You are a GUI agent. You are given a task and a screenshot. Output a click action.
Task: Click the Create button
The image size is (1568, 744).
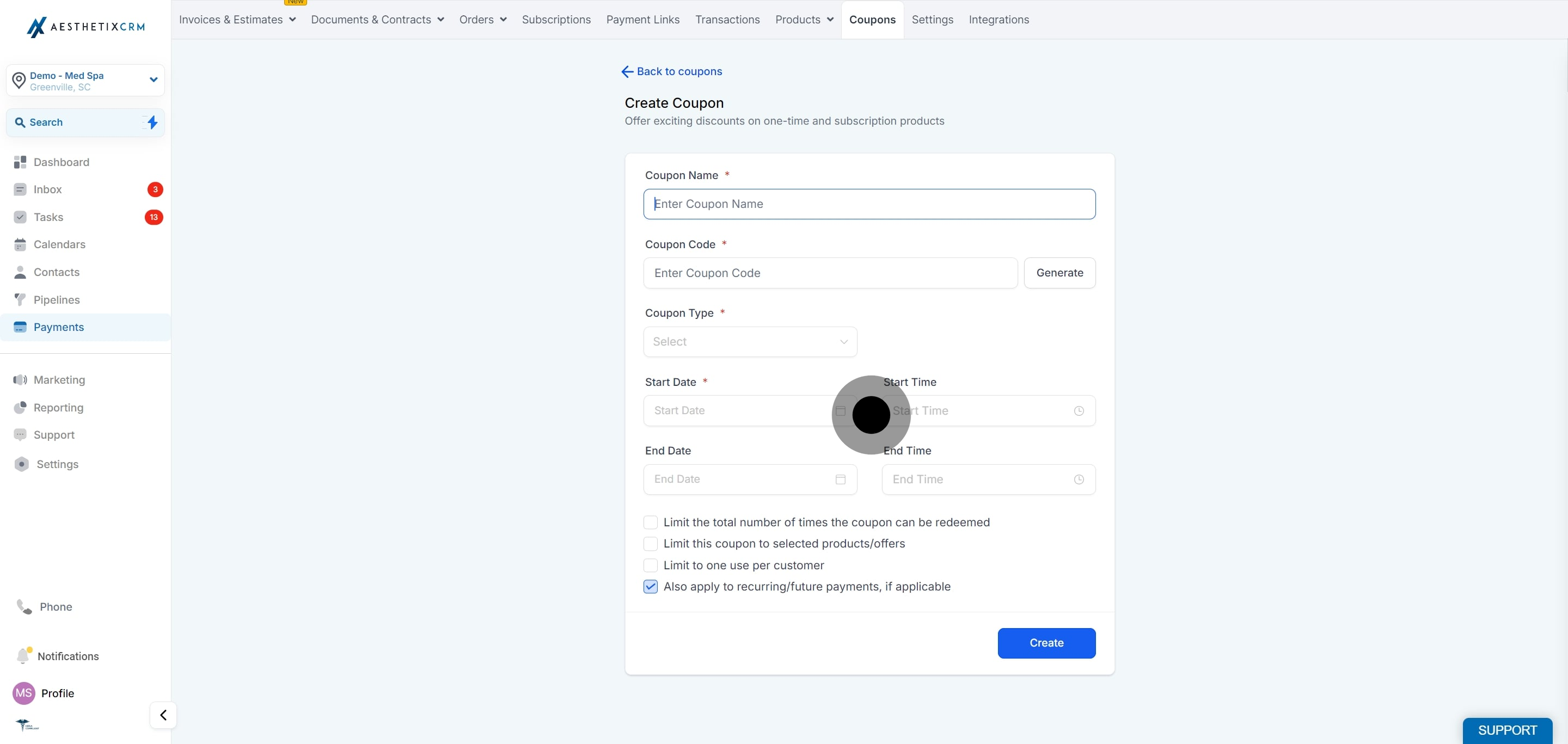point(1046,643)
